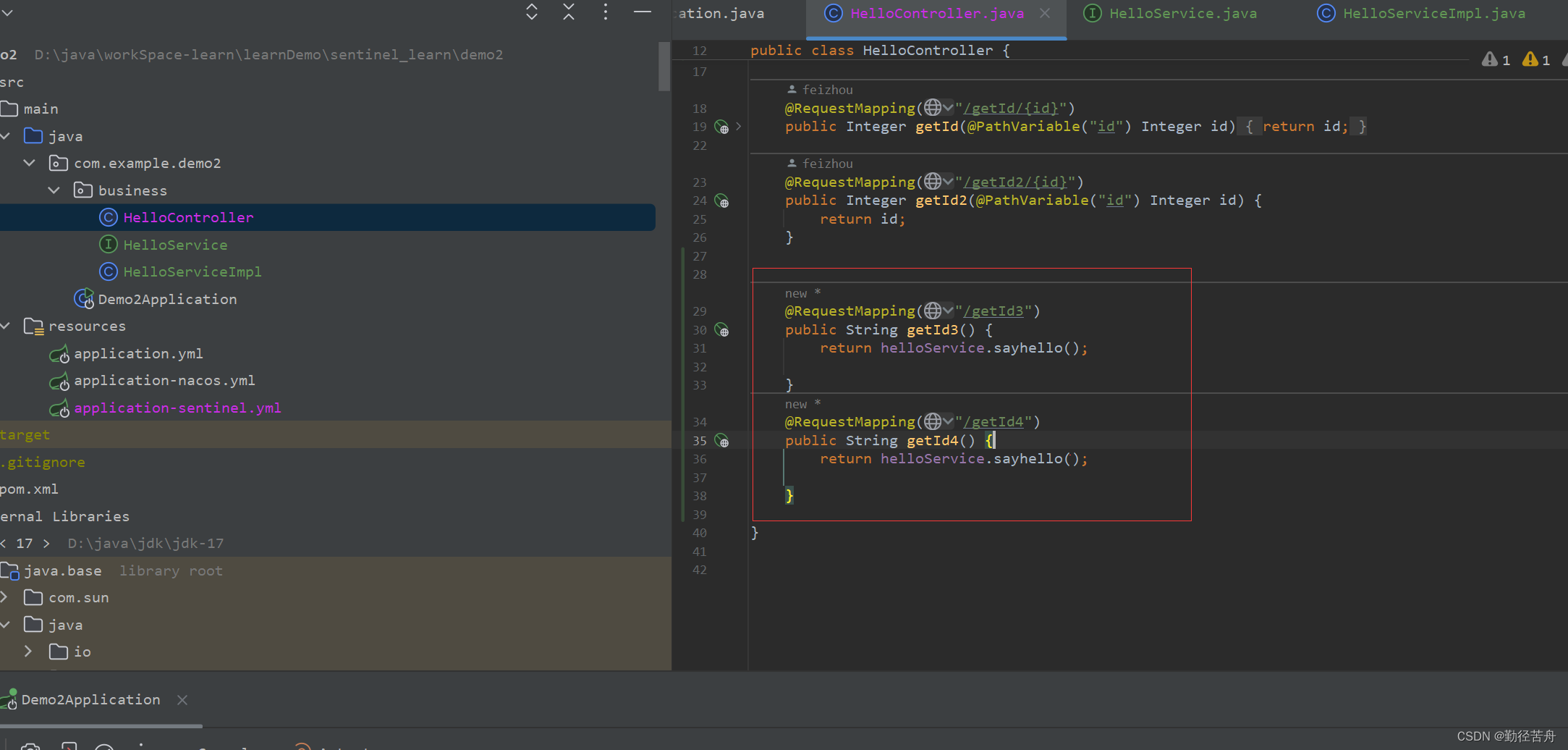Open application-sentinel.yml file
This screenshot has width=1568, height=750.
[x=177, y=408]
